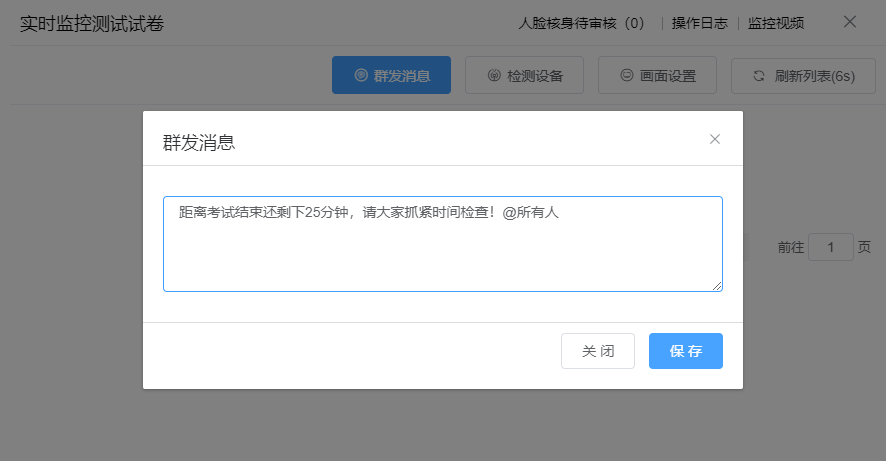
Task: Click the 画面设置 button label text
Action: pos(668,76)
